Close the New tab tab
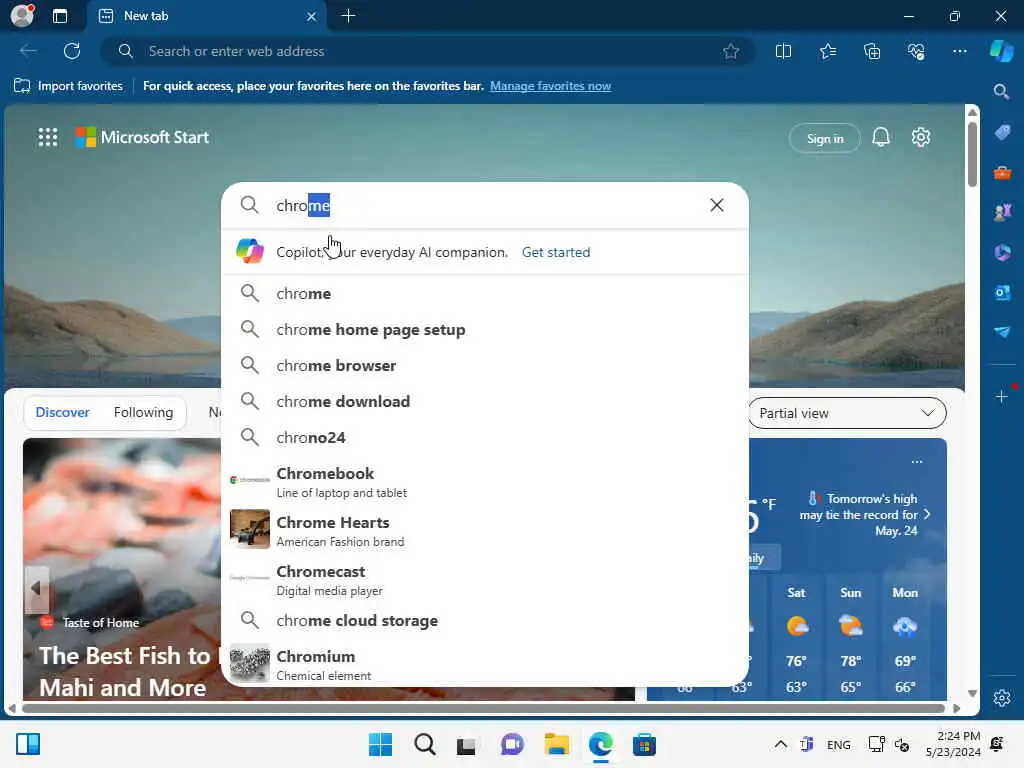Viewport: 1024px width, 768px height. coord(312,16)
